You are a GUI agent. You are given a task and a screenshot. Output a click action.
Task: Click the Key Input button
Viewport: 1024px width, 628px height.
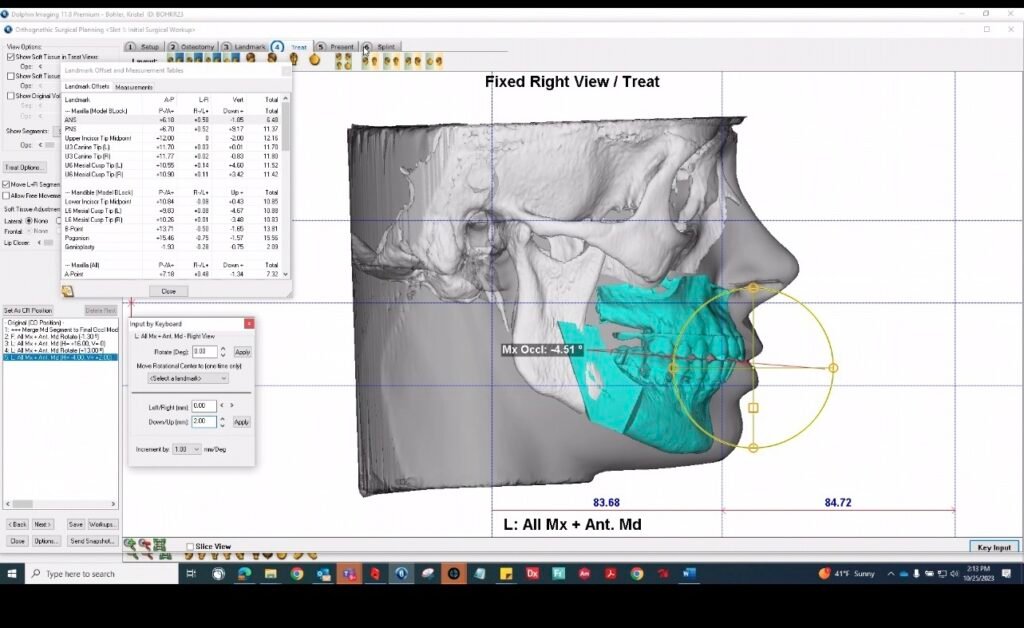click(993, 547)
